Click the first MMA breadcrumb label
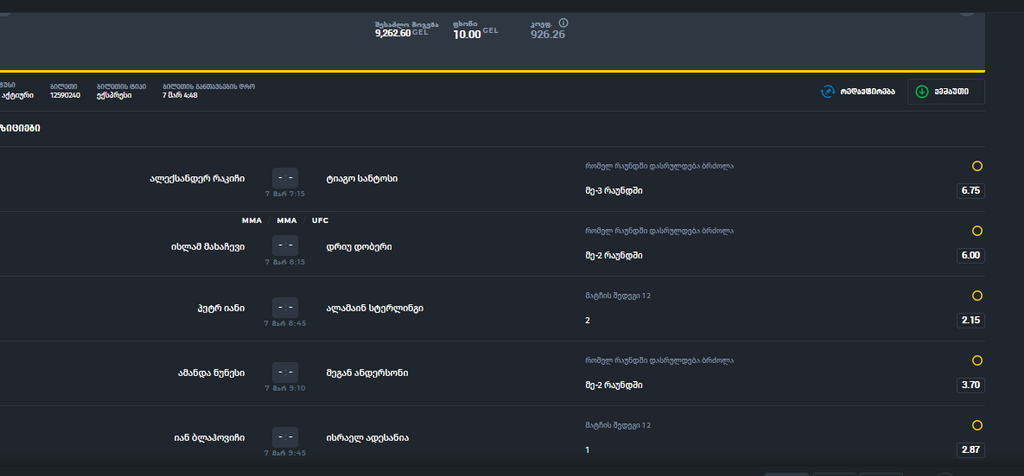The height and width of the screenshot is (476, 1024). (251, 221)
